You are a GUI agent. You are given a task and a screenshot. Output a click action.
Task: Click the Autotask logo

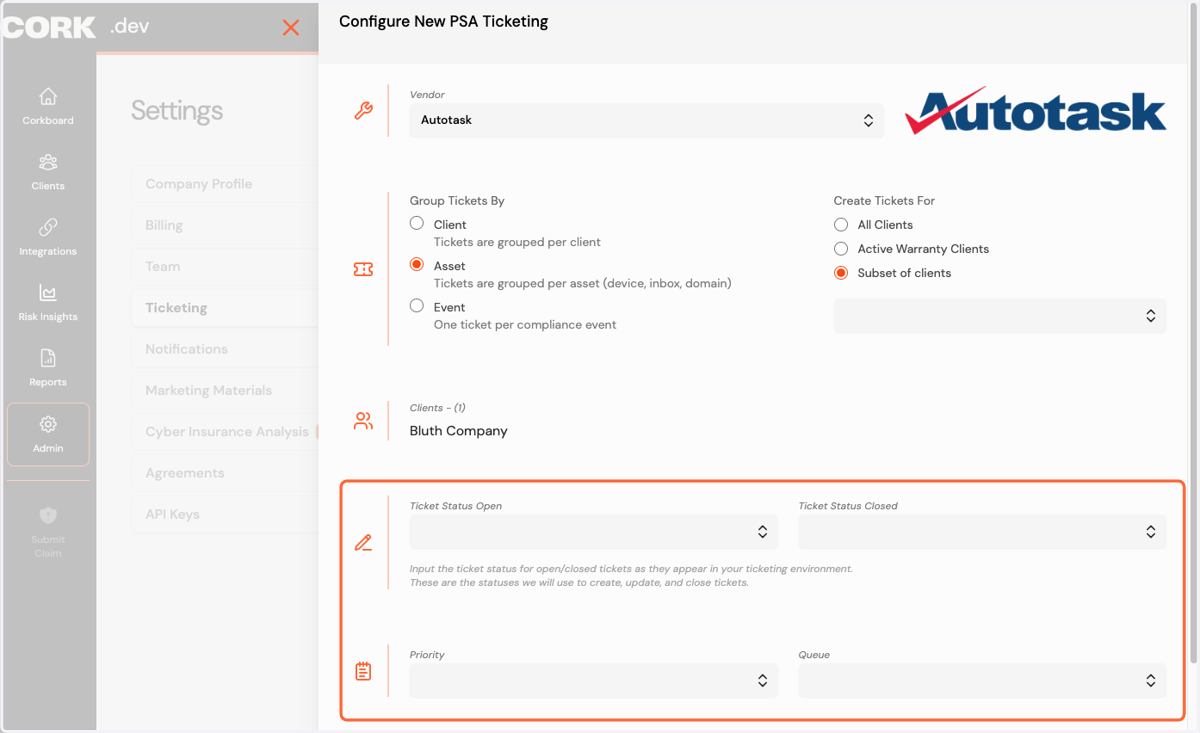tap(1035, 111)
